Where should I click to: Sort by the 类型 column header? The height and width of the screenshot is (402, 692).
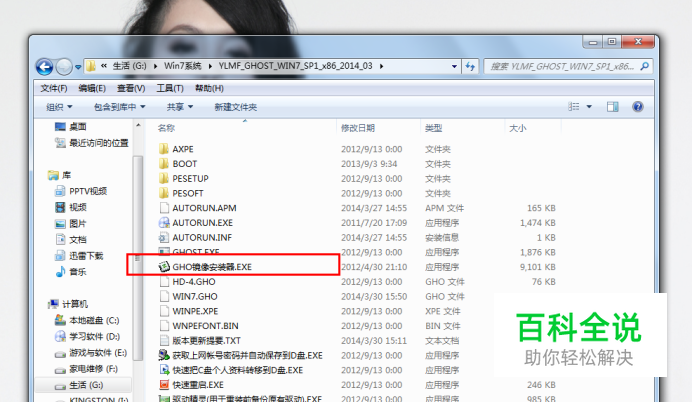[x=433, y=128]
